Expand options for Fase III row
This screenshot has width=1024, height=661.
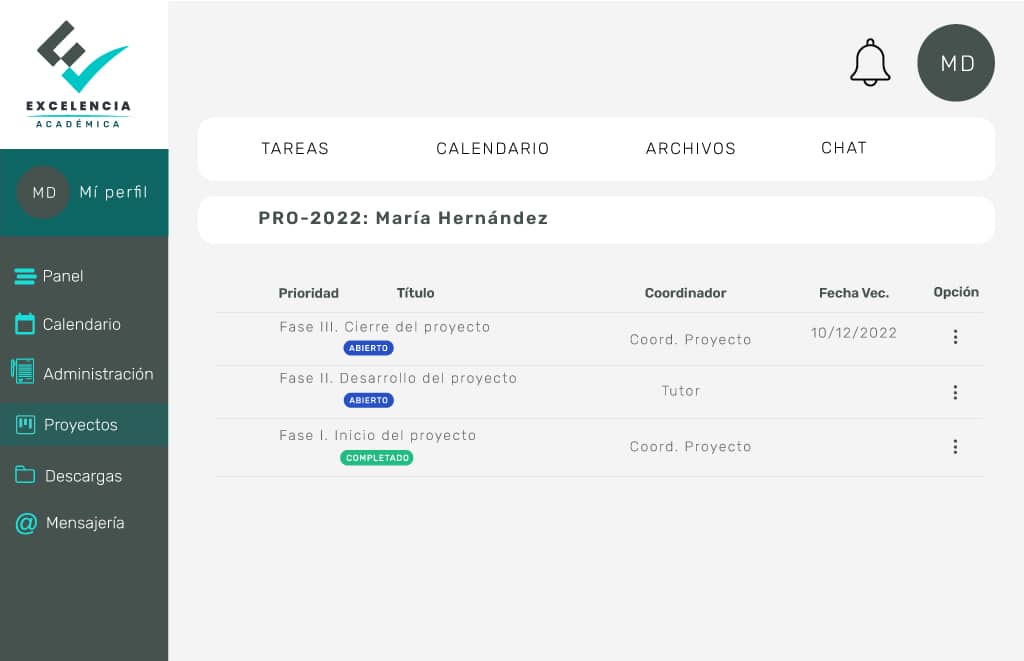pyautogui.click(x=955, y=338)
